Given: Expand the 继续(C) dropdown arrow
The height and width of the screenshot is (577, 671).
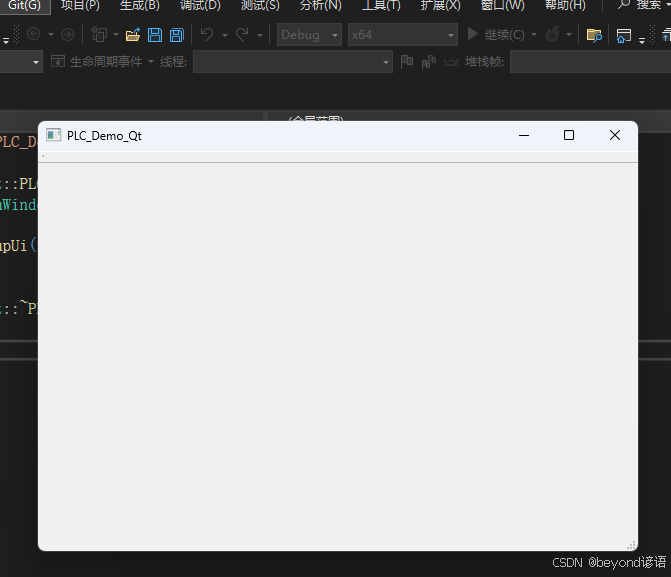Looking at the screenshot, I should 534,34.
